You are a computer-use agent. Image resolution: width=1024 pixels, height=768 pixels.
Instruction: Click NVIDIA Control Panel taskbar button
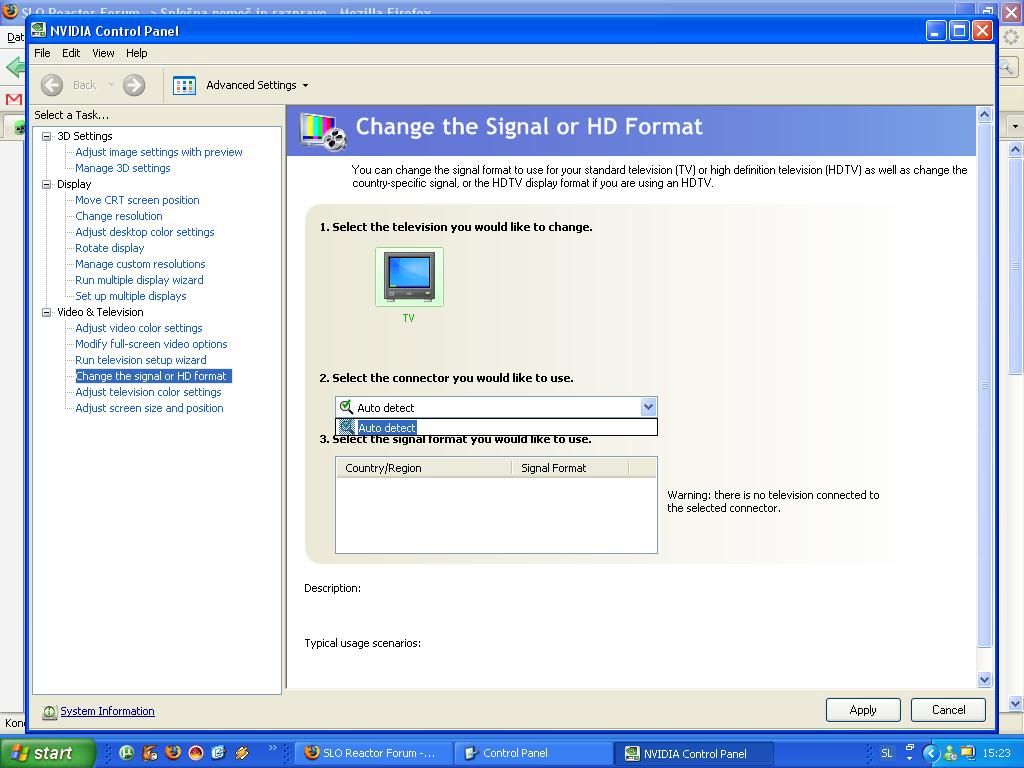[x=695, y=753]
